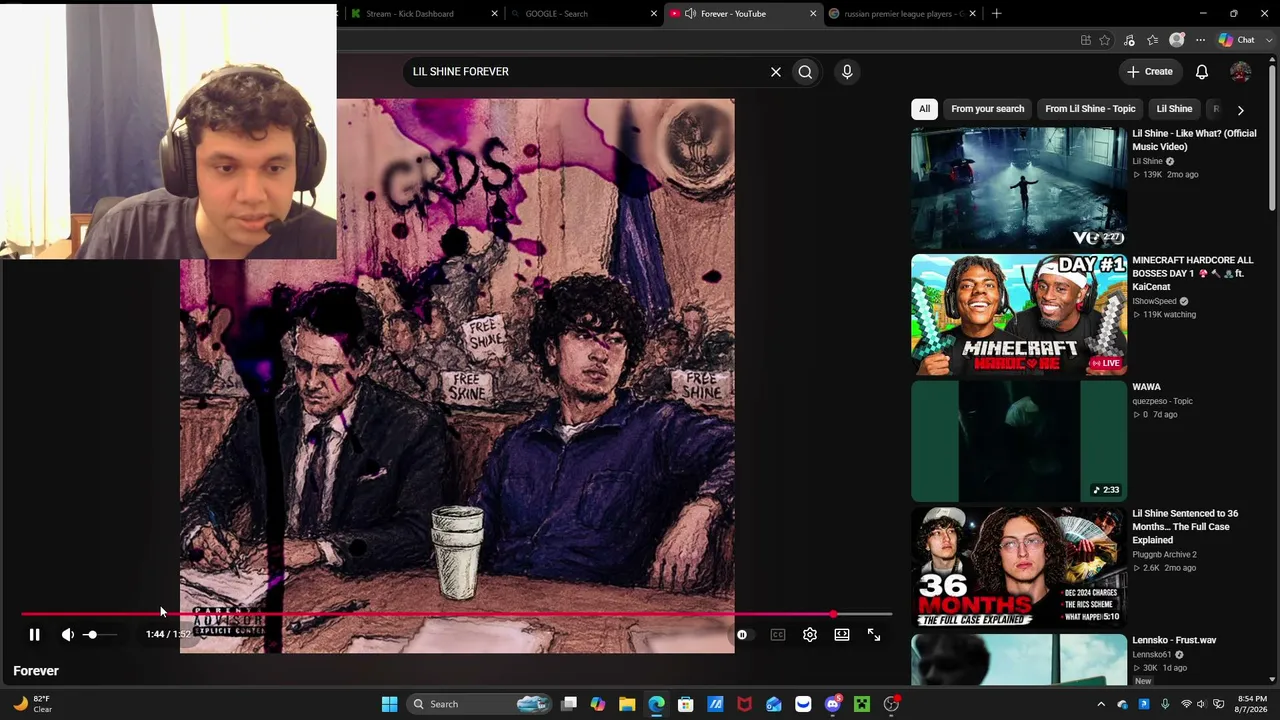This screenshot has height=720, width=1280.
Task: Open the browser media control icon
Action: coord(1129,40)
